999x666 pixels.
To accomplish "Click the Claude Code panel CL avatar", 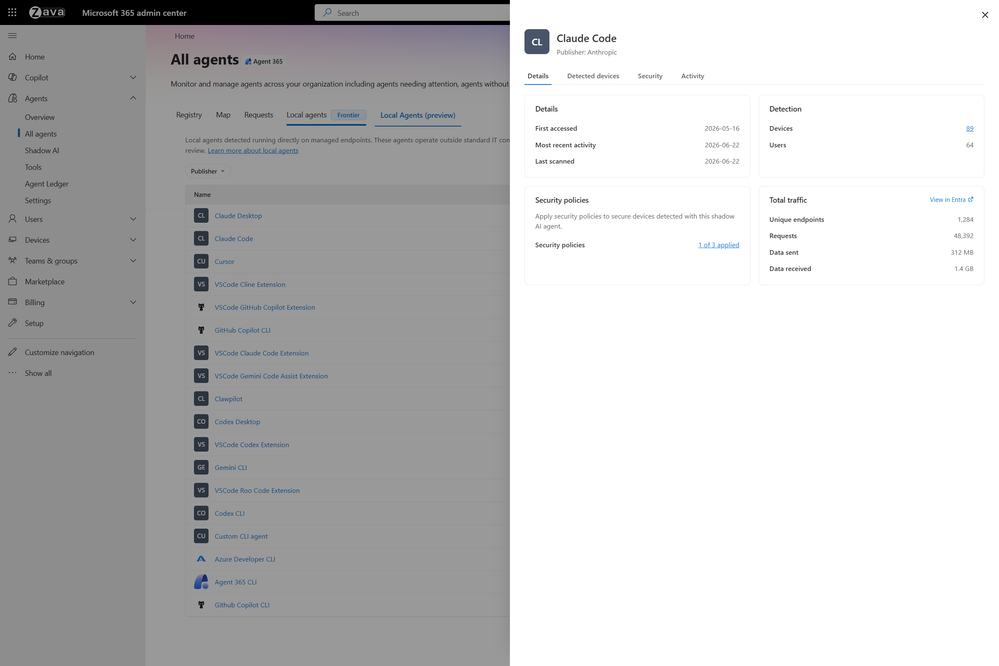I will (x=536, y=42).
